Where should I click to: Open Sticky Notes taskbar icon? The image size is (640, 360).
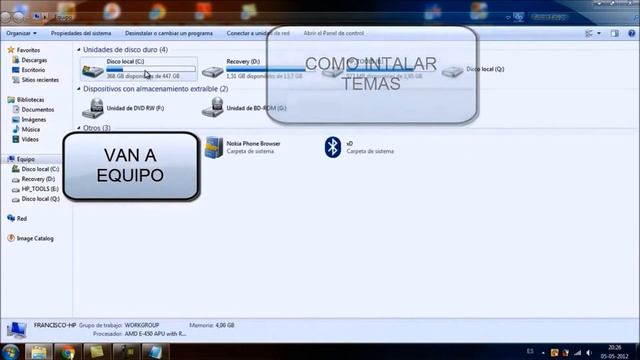pos(97,352)
